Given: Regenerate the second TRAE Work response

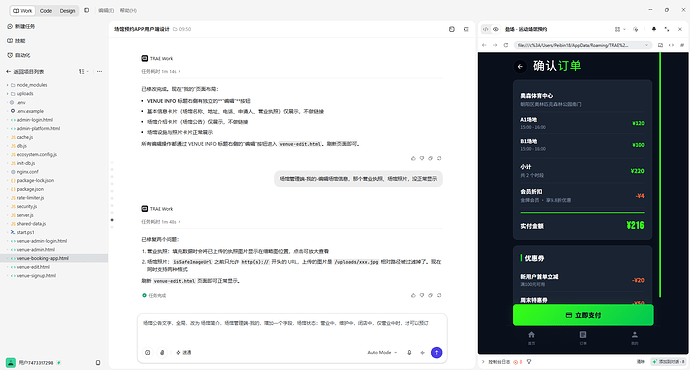Looking at the screenshot, I should (439, 295).
